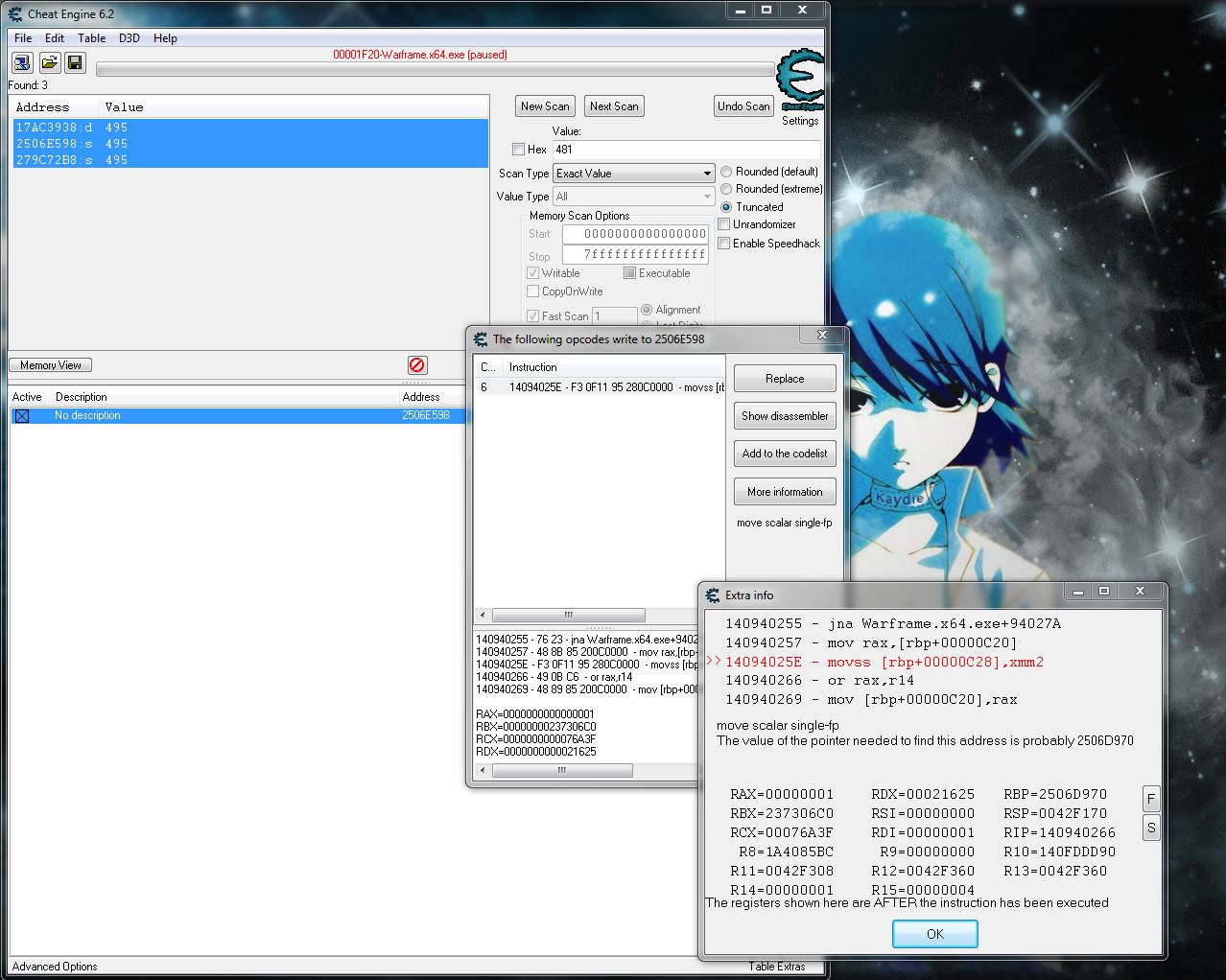Click the save floppy disk icon
This screenshot has width=1226, height=980.
[75, 63]
